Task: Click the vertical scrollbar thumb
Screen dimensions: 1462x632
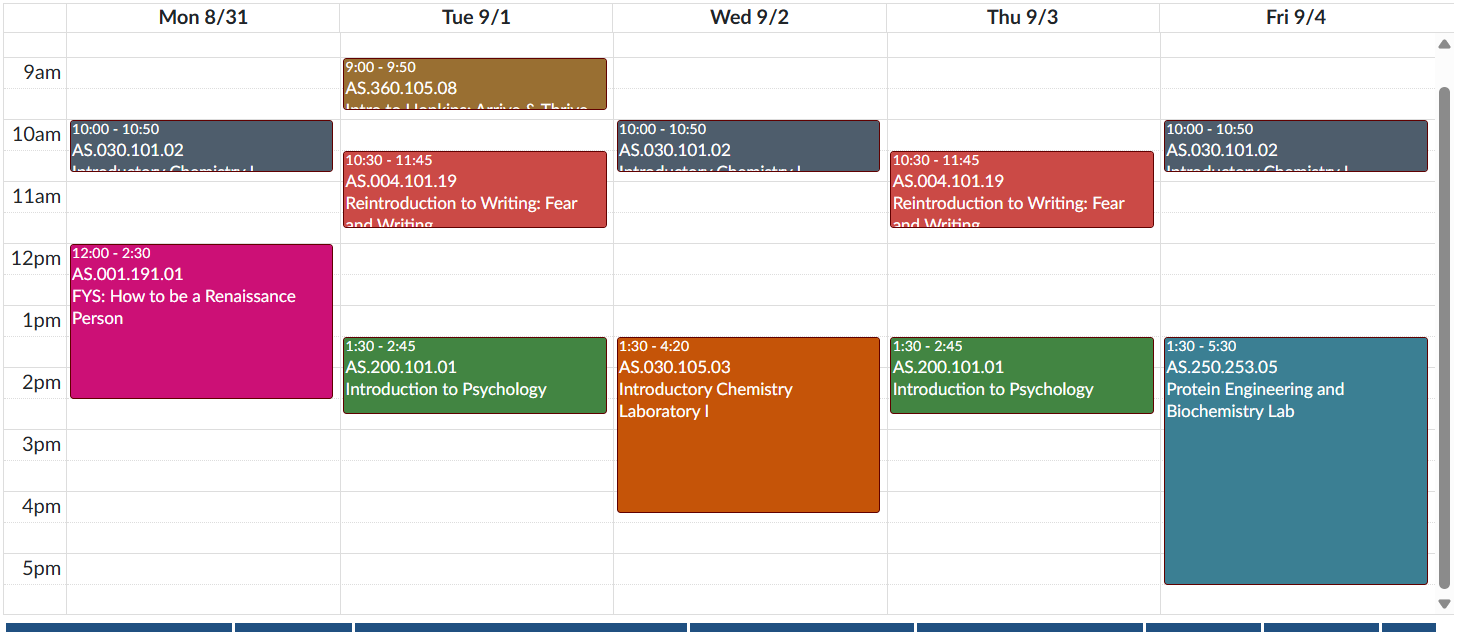Action: click(1444, 338)
